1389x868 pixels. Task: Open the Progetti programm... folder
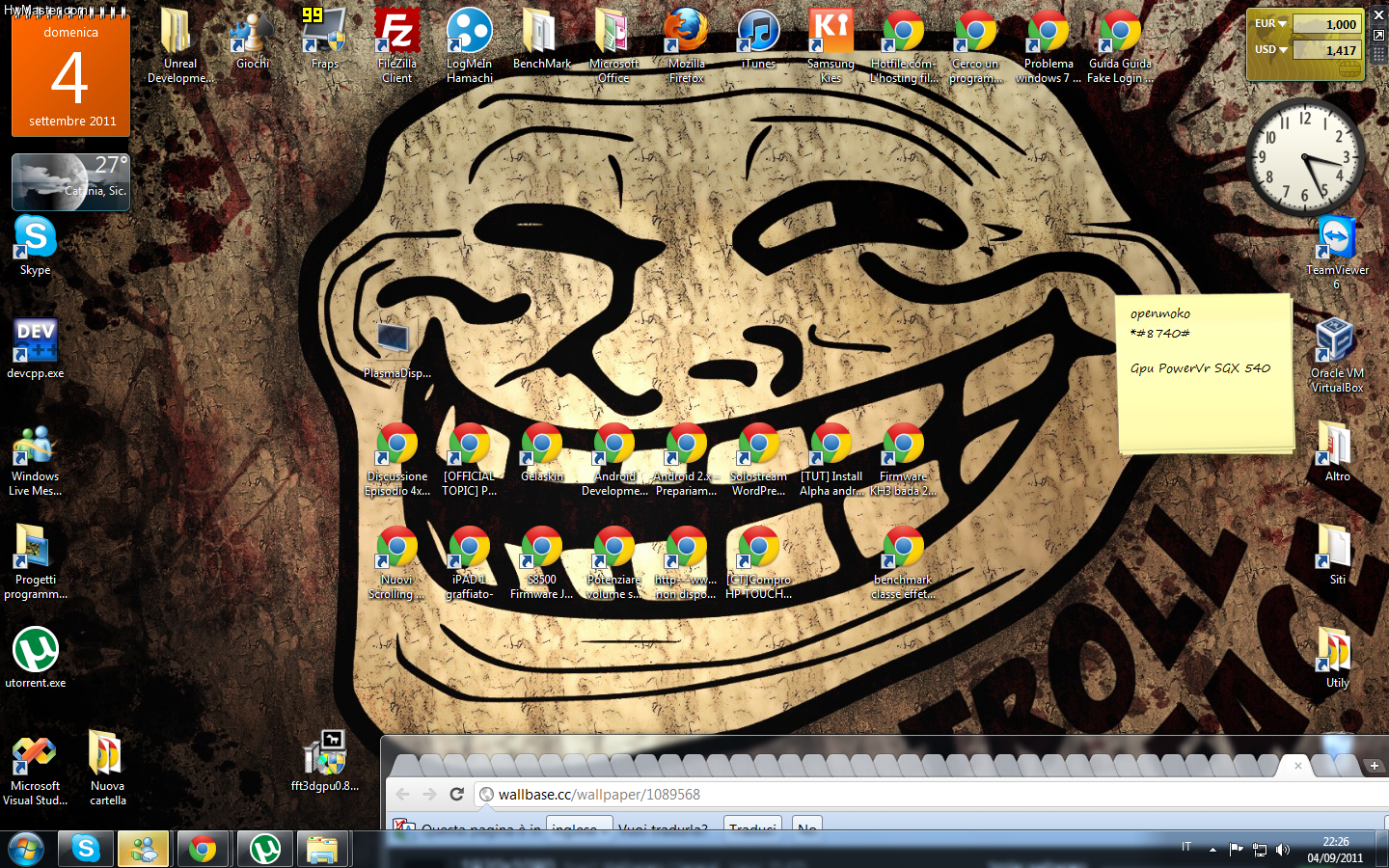[x=36, y=562]
